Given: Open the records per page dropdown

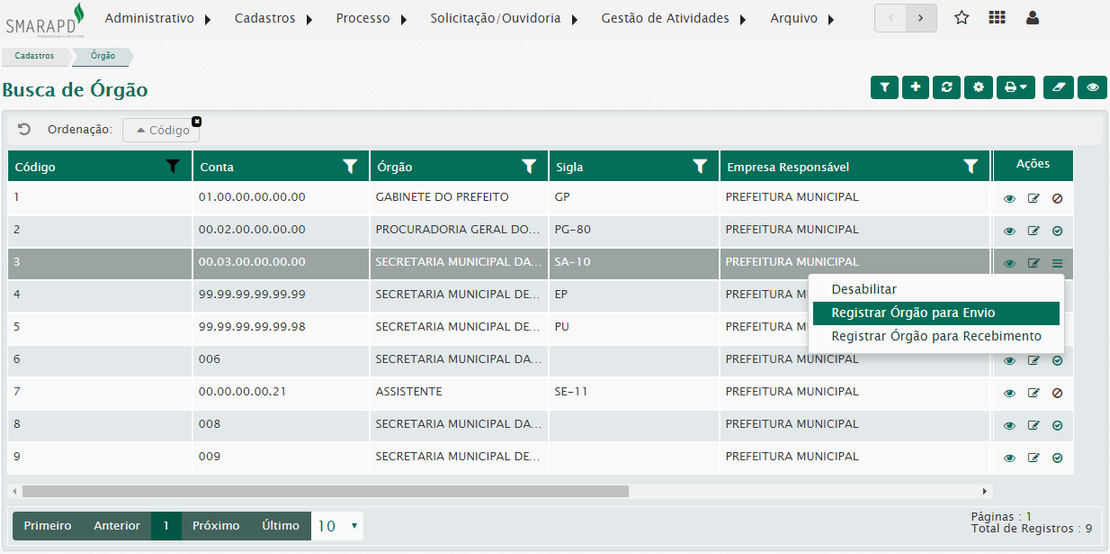Looking at the screenshot, I should point(338,526).
